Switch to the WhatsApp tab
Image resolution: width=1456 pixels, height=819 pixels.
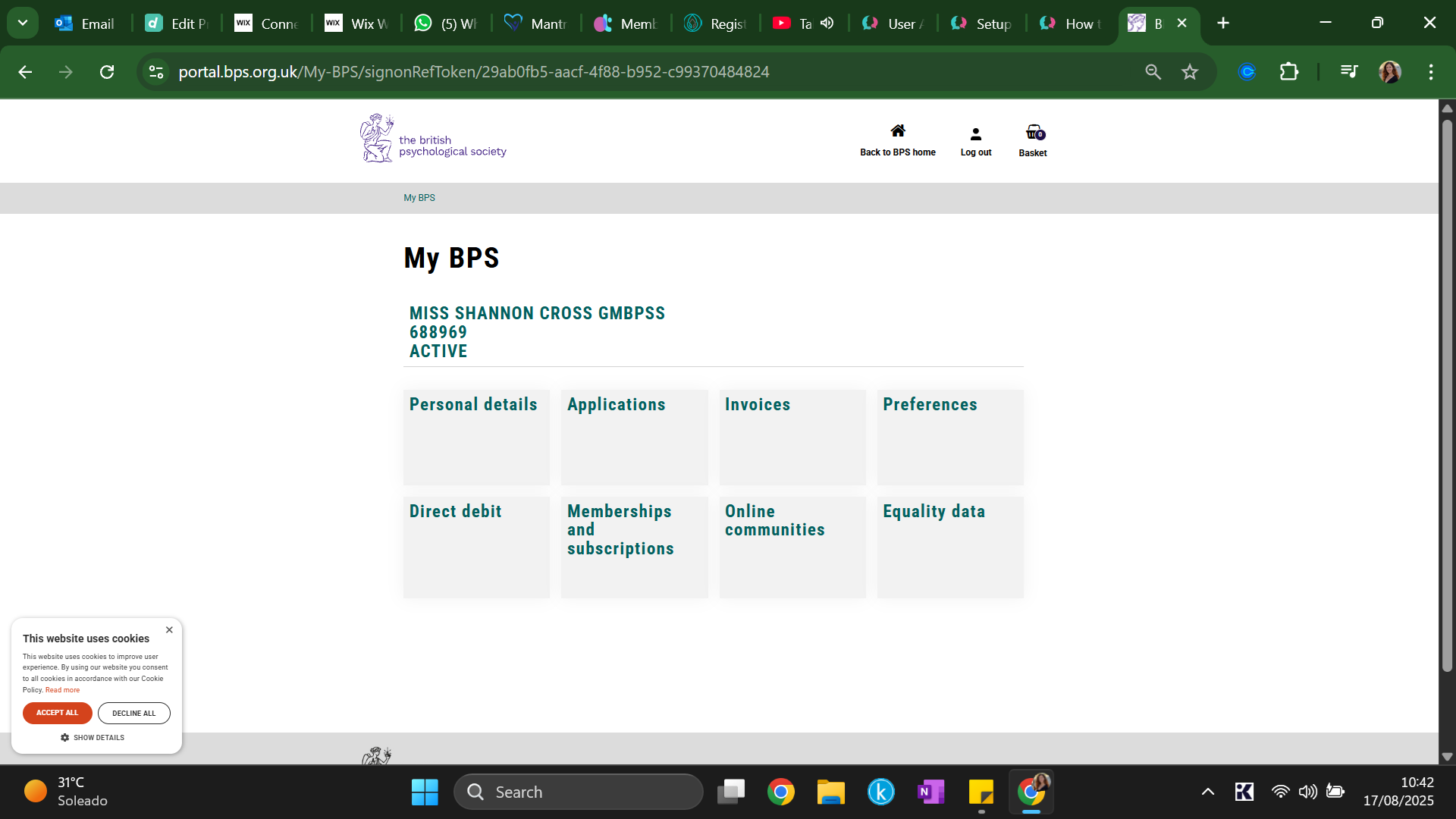click(x=446, y=24)
